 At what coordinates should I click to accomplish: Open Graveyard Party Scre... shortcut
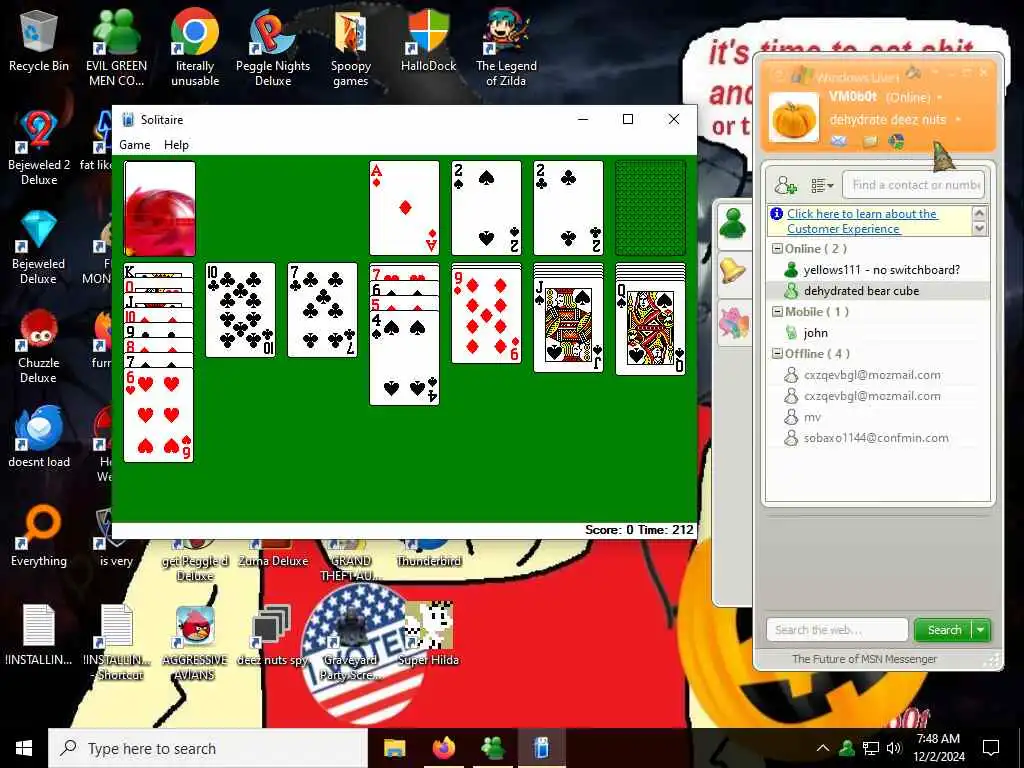(x=351, y=643)
